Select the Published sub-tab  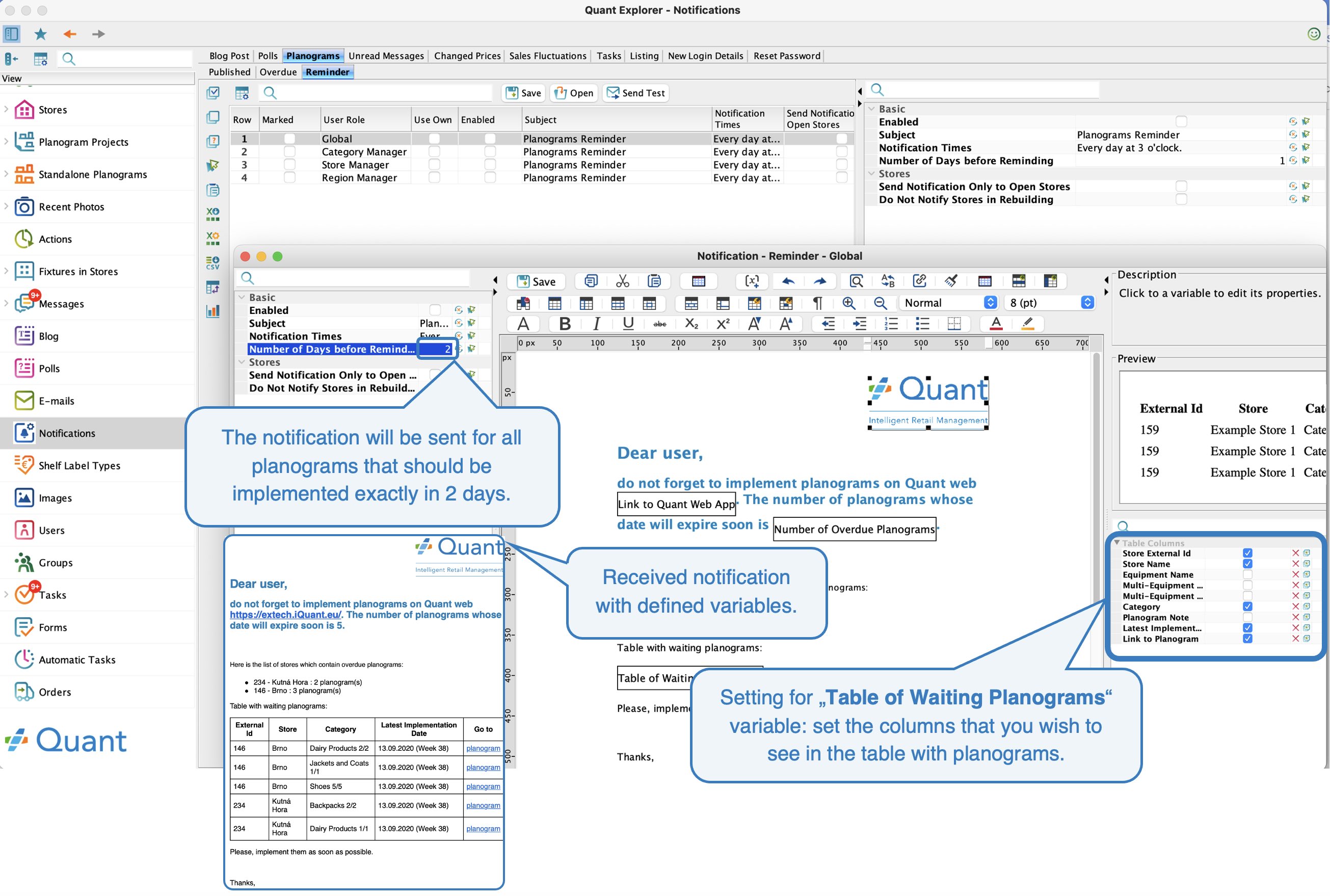(x=229, y=72)
